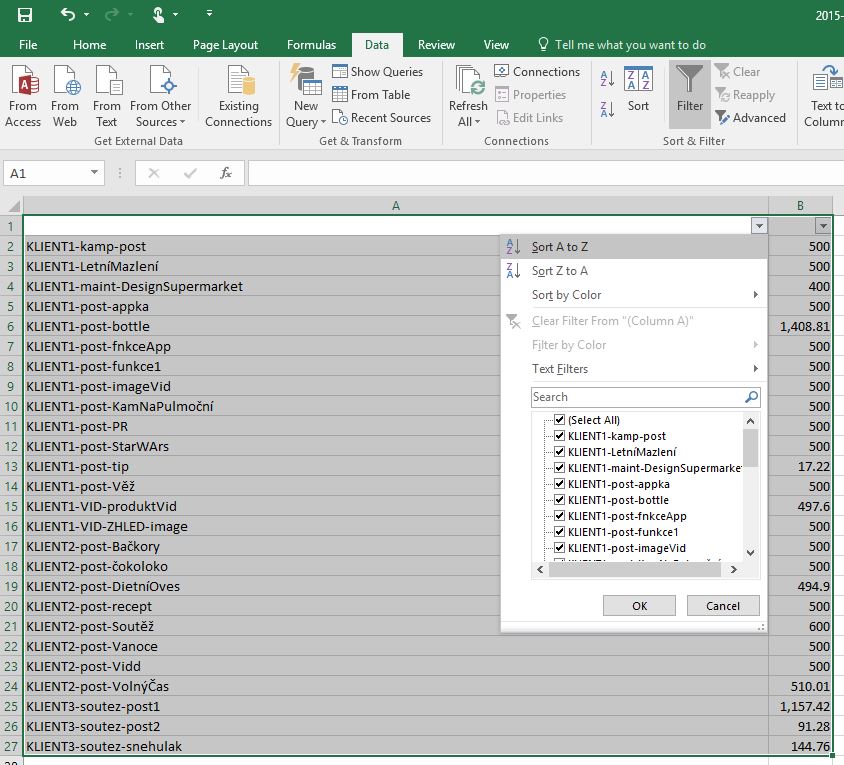Image resolution: width=844 pixels, height=765 pixels.
Task: Open column B filter dropdown arrow
Action: coord(823,226)
